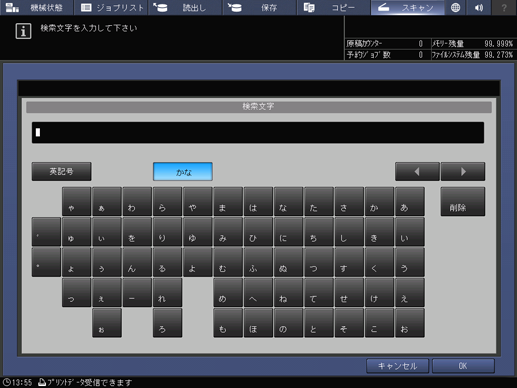
Task: Tap the そ key
Action: pyautogui.click(x=349, y=323)
